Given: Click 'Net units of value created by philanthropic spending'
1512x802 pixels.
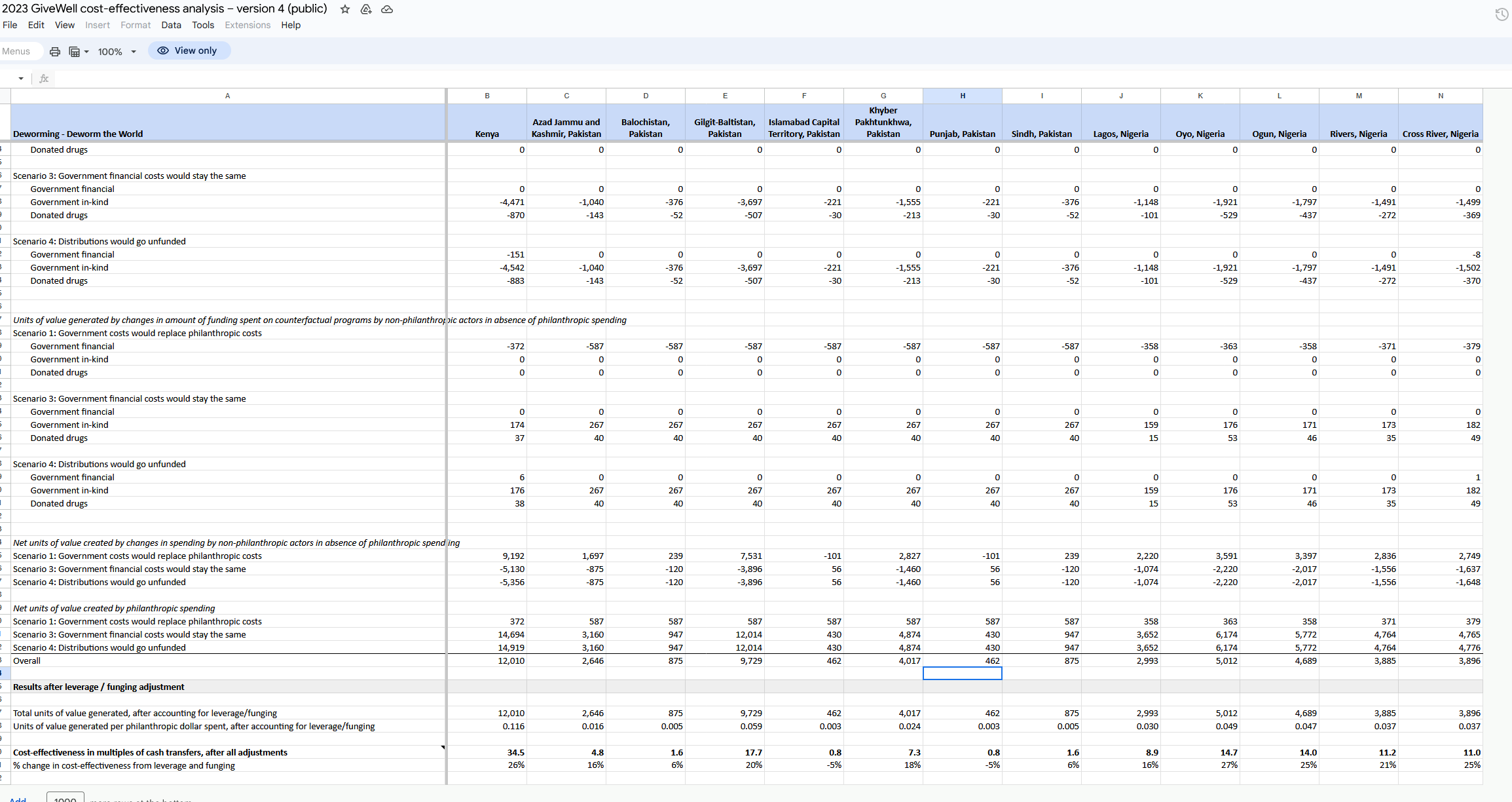Looking at the screenshot, I should pyautogui.click(x=114, y=608).
